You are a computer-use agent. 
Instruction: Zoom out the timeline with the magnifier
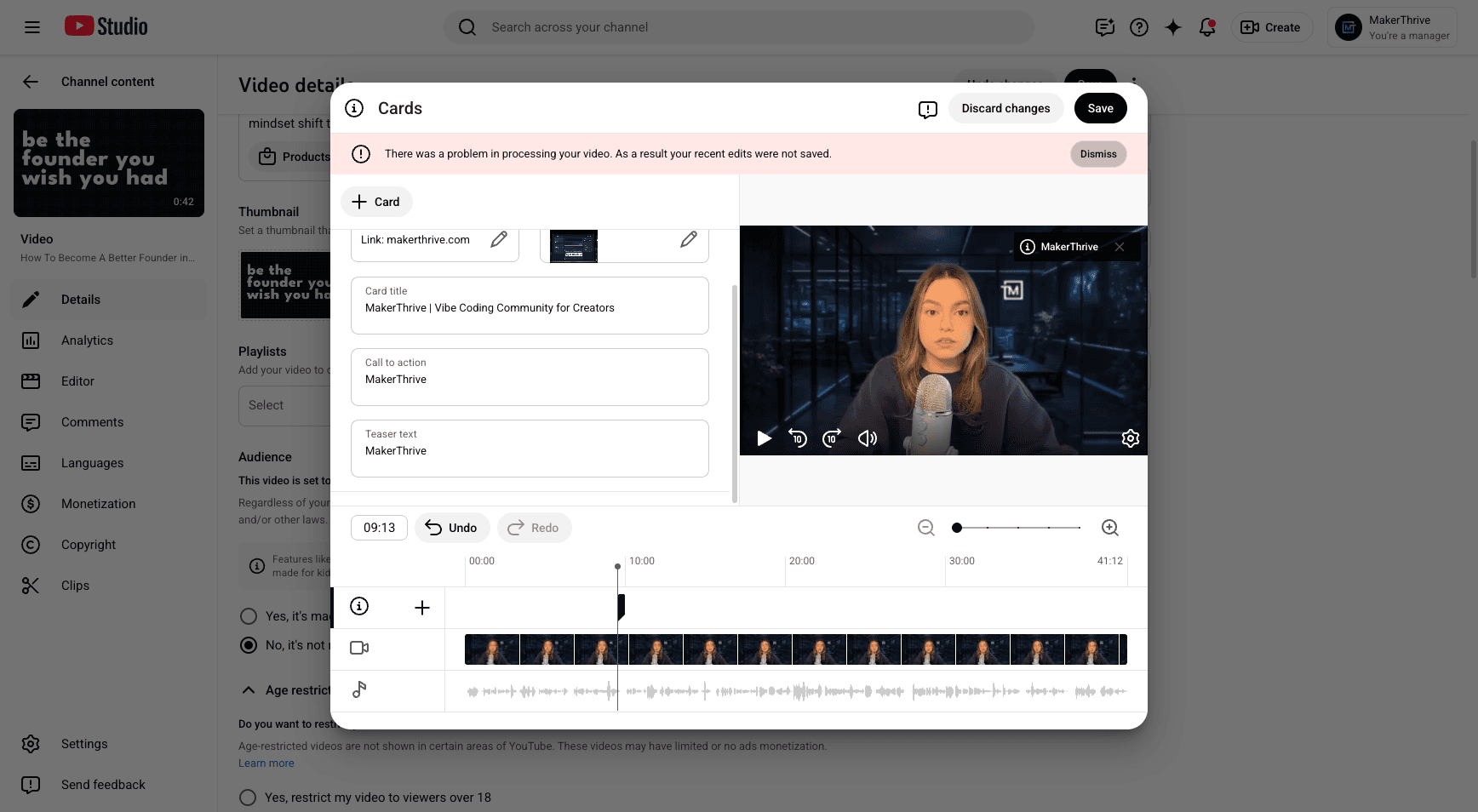click(926, 528)
